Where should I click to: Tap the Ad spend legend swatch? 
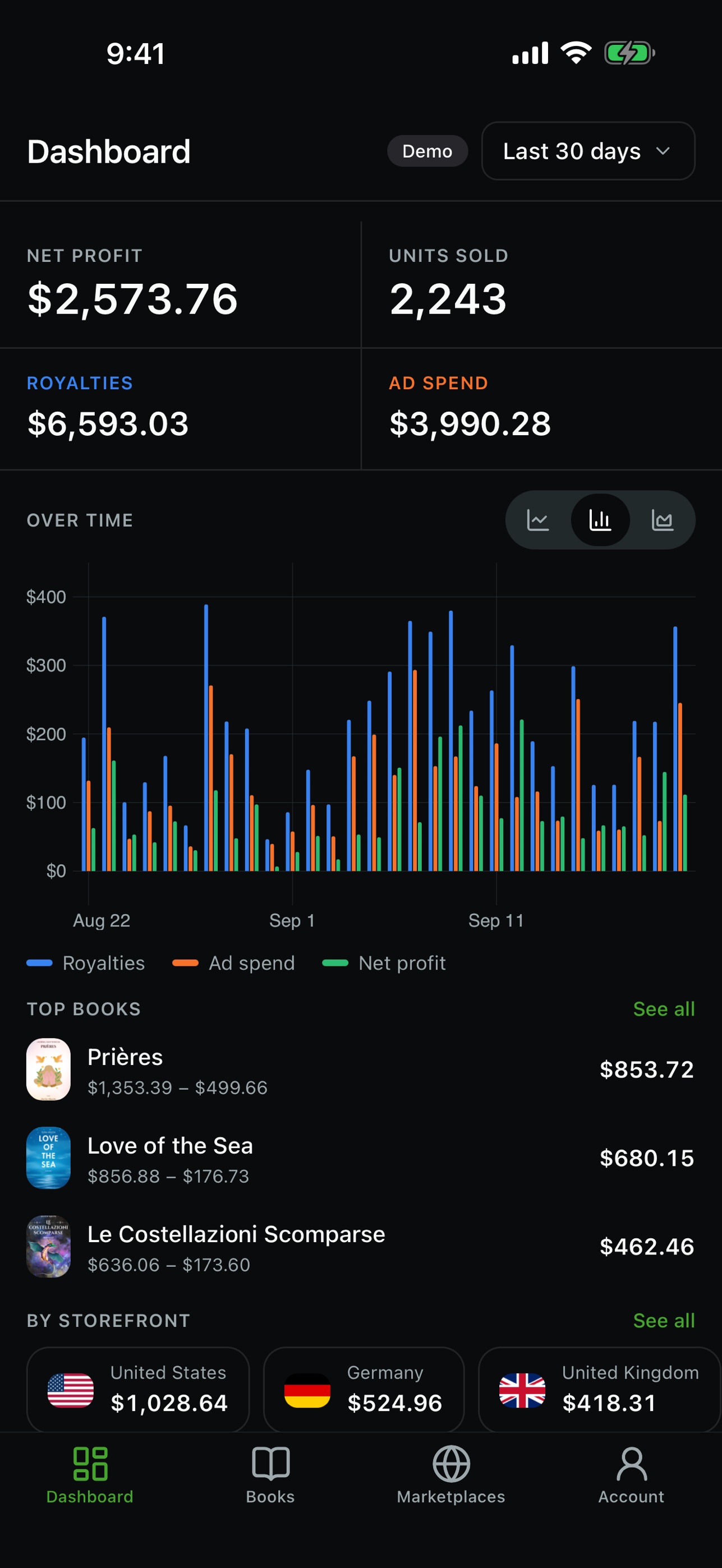tap(186, 963)
